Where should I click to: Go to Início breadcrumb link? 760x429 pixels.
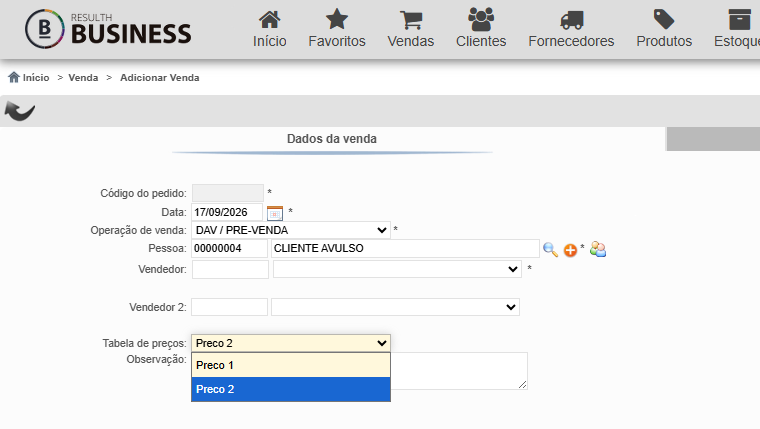(x=36, y=78)
